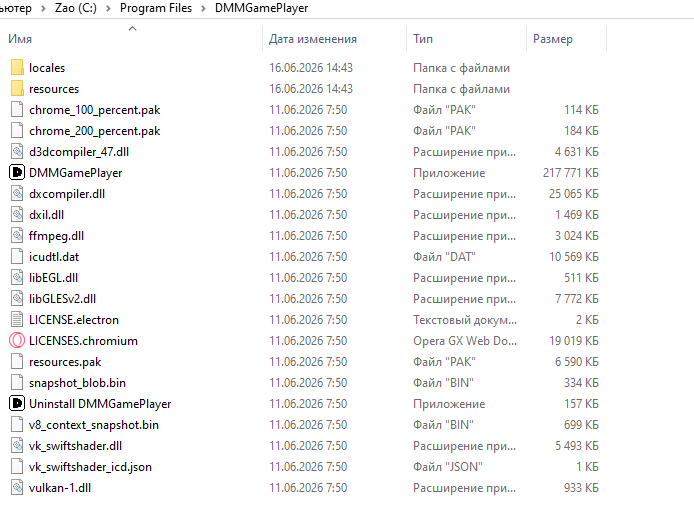This screenshot has width=694, height=509.
Task: Click the chrome_200_percent.pak file icon
Action: [17, 131]
